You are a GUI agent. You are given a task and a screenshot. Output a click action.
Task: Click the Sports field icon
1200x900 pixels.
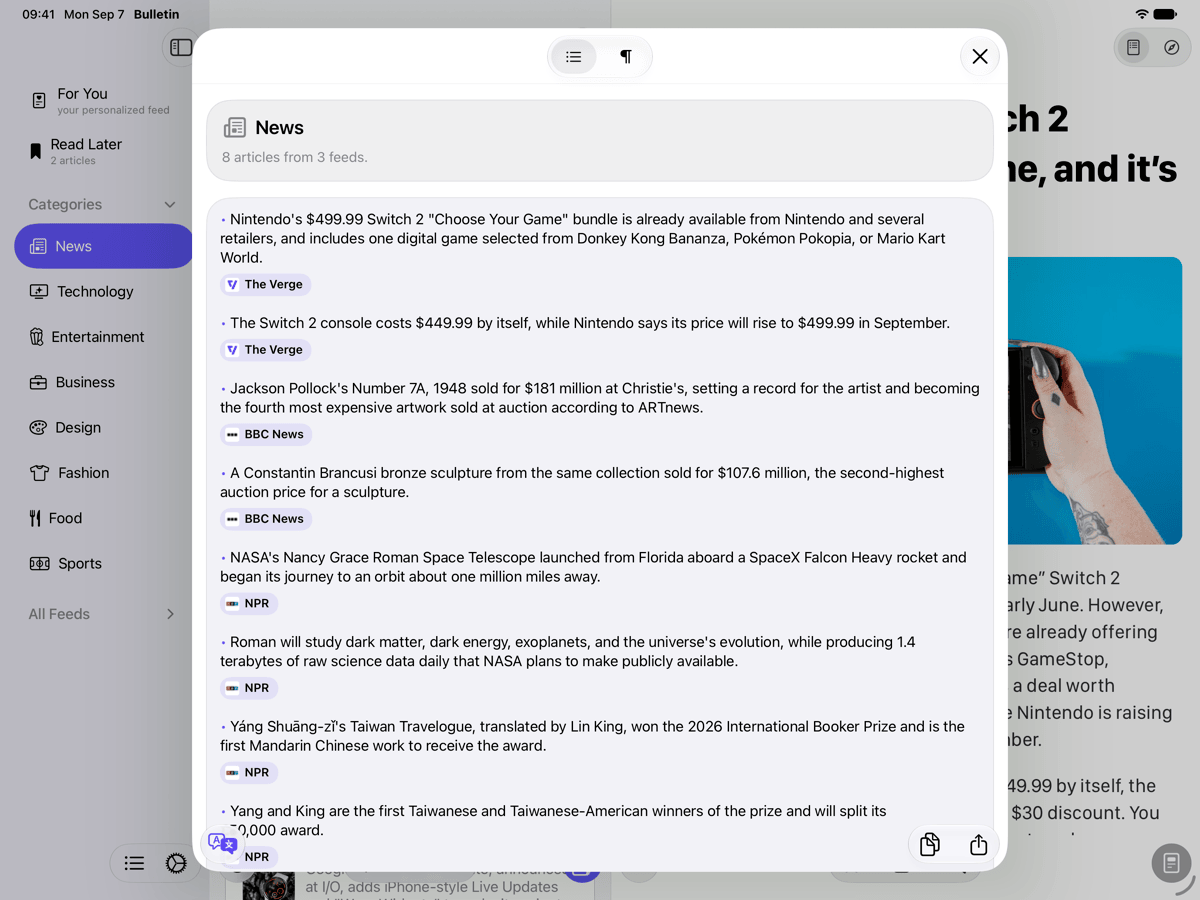pos(39,563)
